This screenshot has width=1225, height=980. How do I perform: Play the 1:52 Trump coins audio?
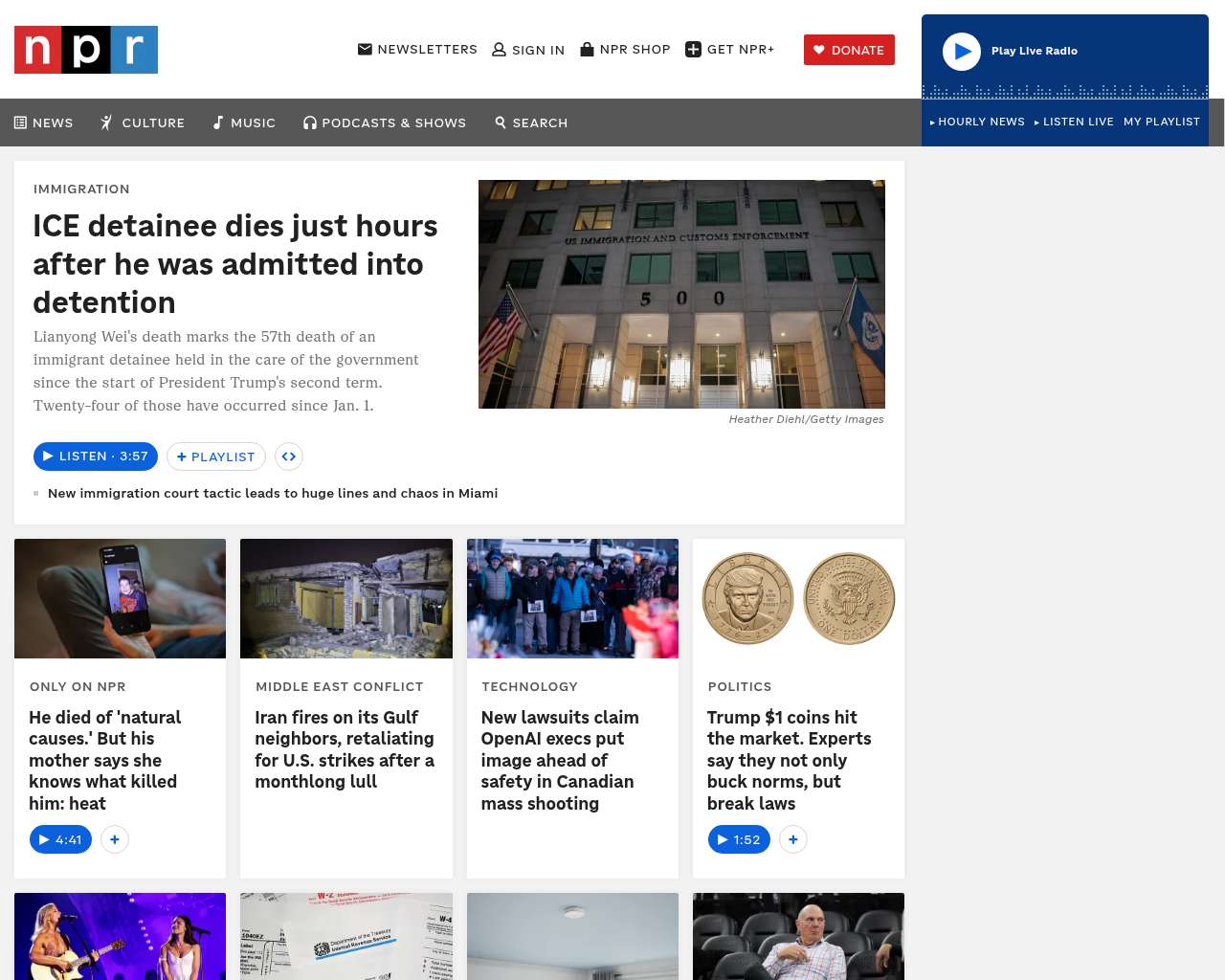[739, 839]
